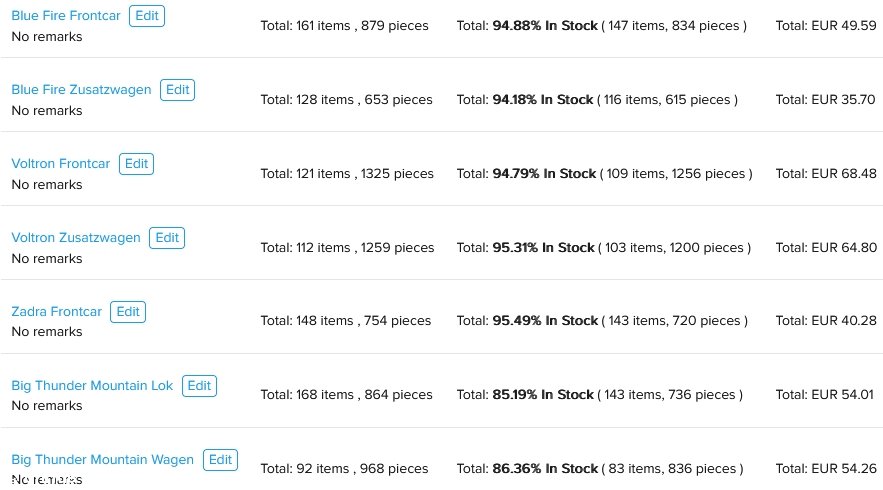Open the Big Thunder Mountain Lok list
The width and height of the screenshot is (883, 490).
(x=92, y=386)
